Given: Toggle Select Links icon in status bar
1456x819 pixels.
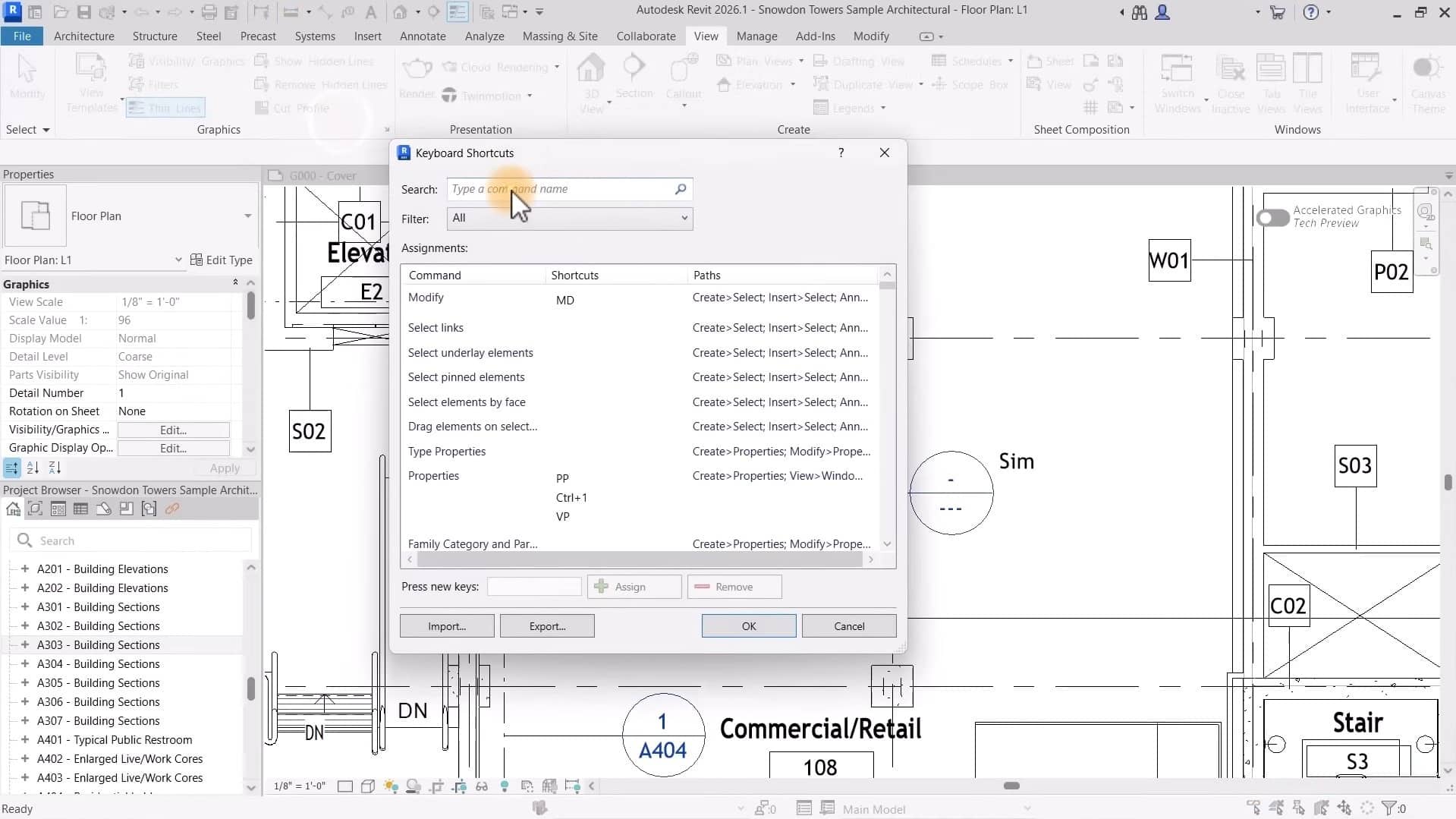Looking at the screenshot, I should click(x=1253, y=808).
